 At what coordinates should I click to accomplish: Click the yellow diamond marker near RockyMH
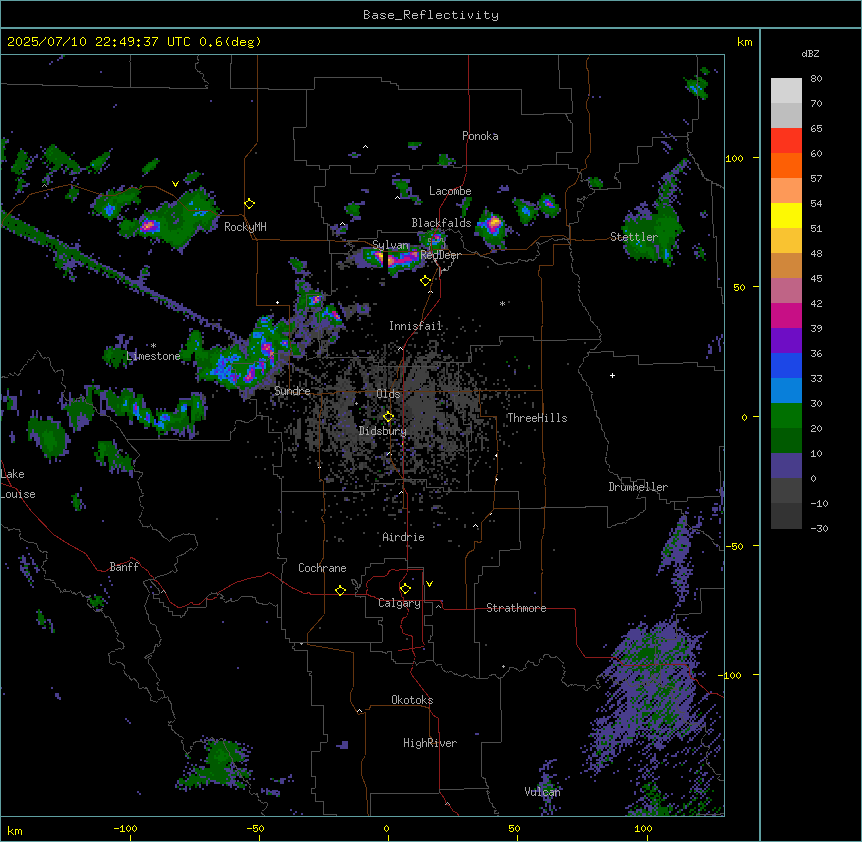pyautogui.click(x=250, y=204)
